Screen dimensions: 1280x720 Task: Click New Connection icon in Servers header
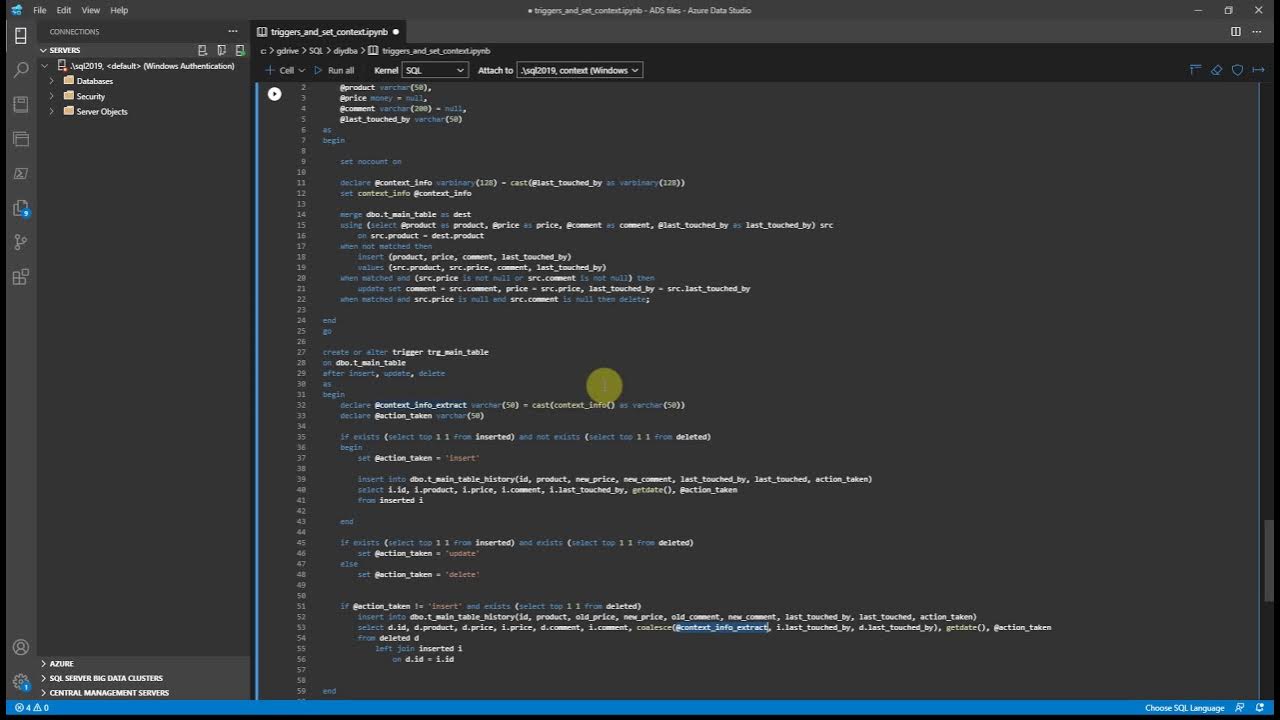click(x=203, y=50)
